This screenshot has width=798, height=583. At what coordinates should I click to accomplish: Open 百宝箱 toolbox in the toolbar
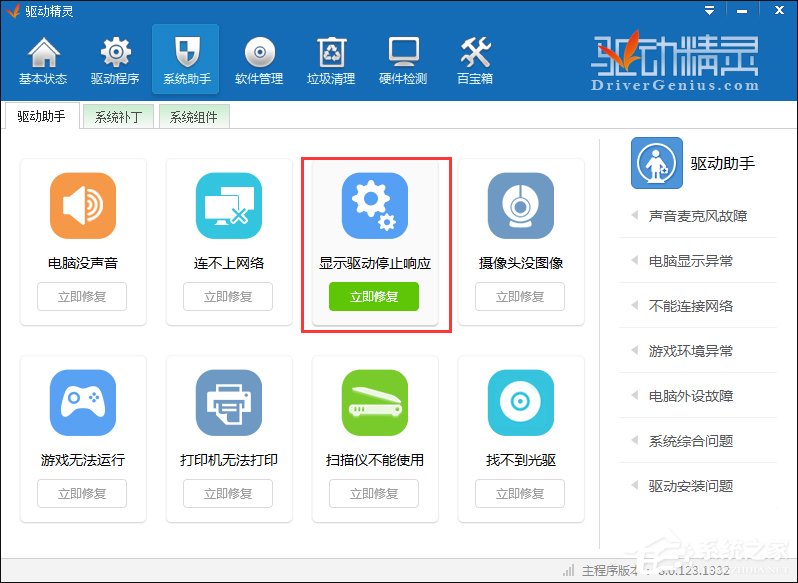coord(475,62)
